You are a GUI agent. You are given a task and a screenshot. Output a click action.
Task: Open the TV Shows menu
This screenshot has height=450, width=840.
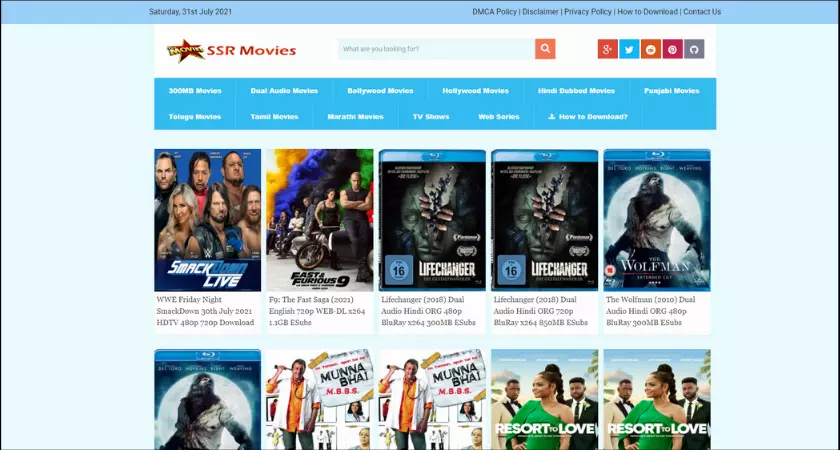(x=431, y=116)
